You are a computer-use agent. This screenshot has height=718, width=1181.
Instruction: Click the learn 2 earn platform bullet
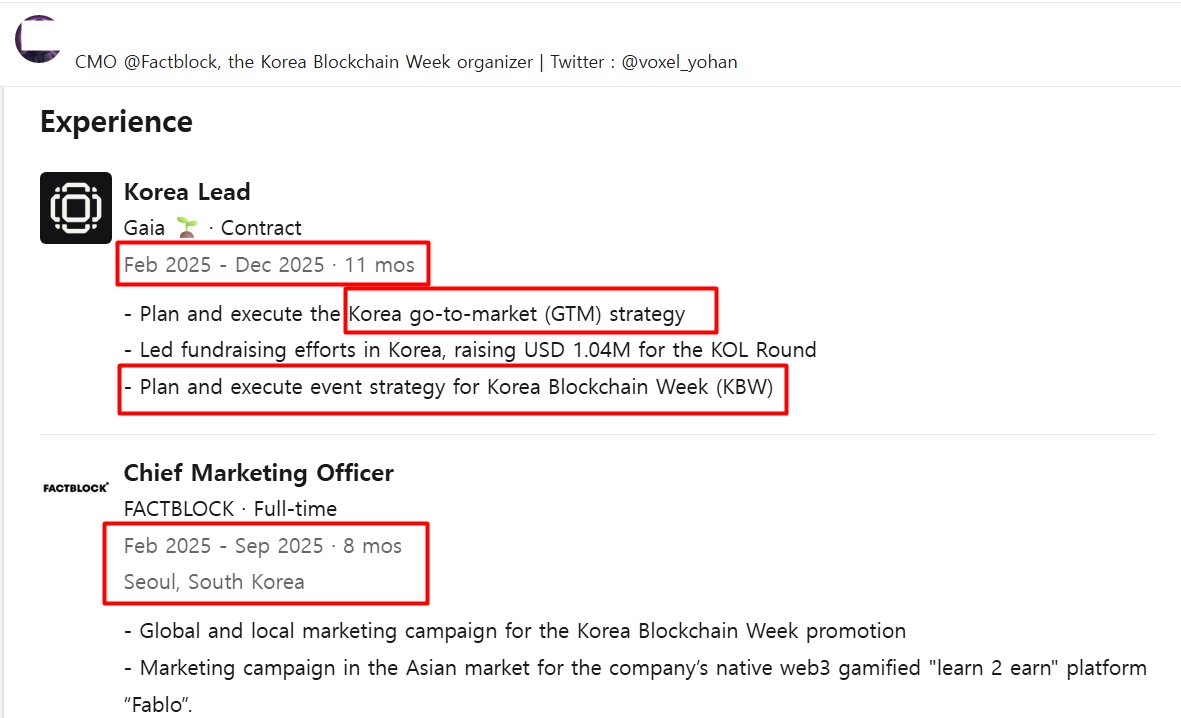click(635, 668)
